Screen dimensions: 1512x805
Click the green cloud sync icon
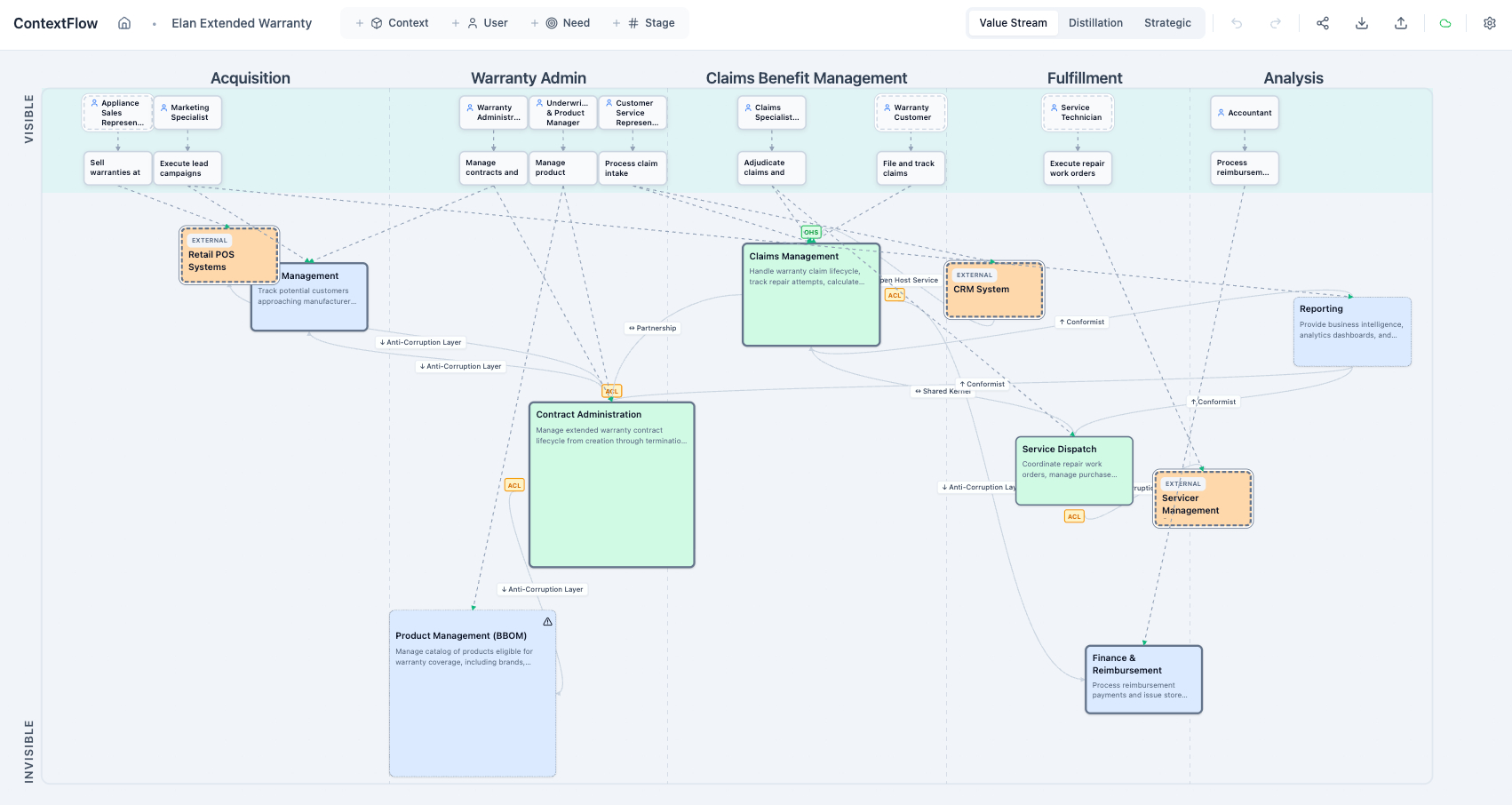point(1445,23)
